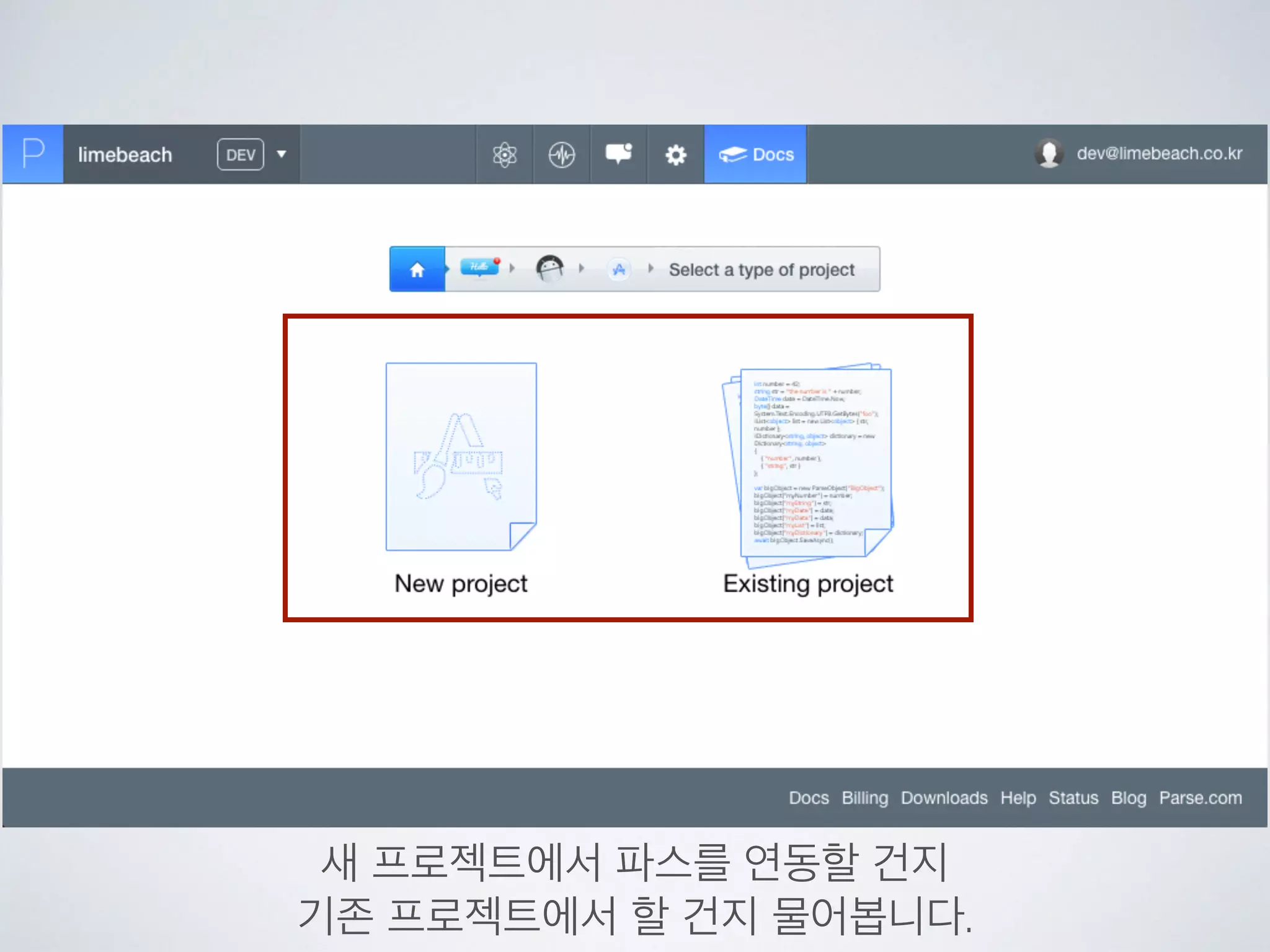Click the DEV environment badge

[241, 154]
